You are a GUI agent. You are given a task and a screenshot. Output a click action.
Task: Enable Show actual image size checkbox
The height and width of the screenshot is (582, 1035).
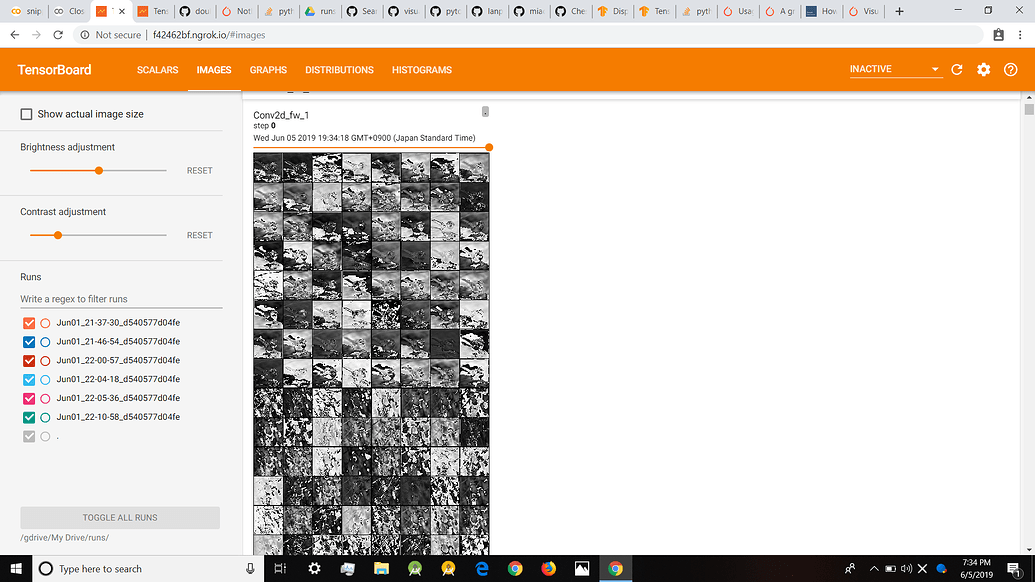(27, 114)
